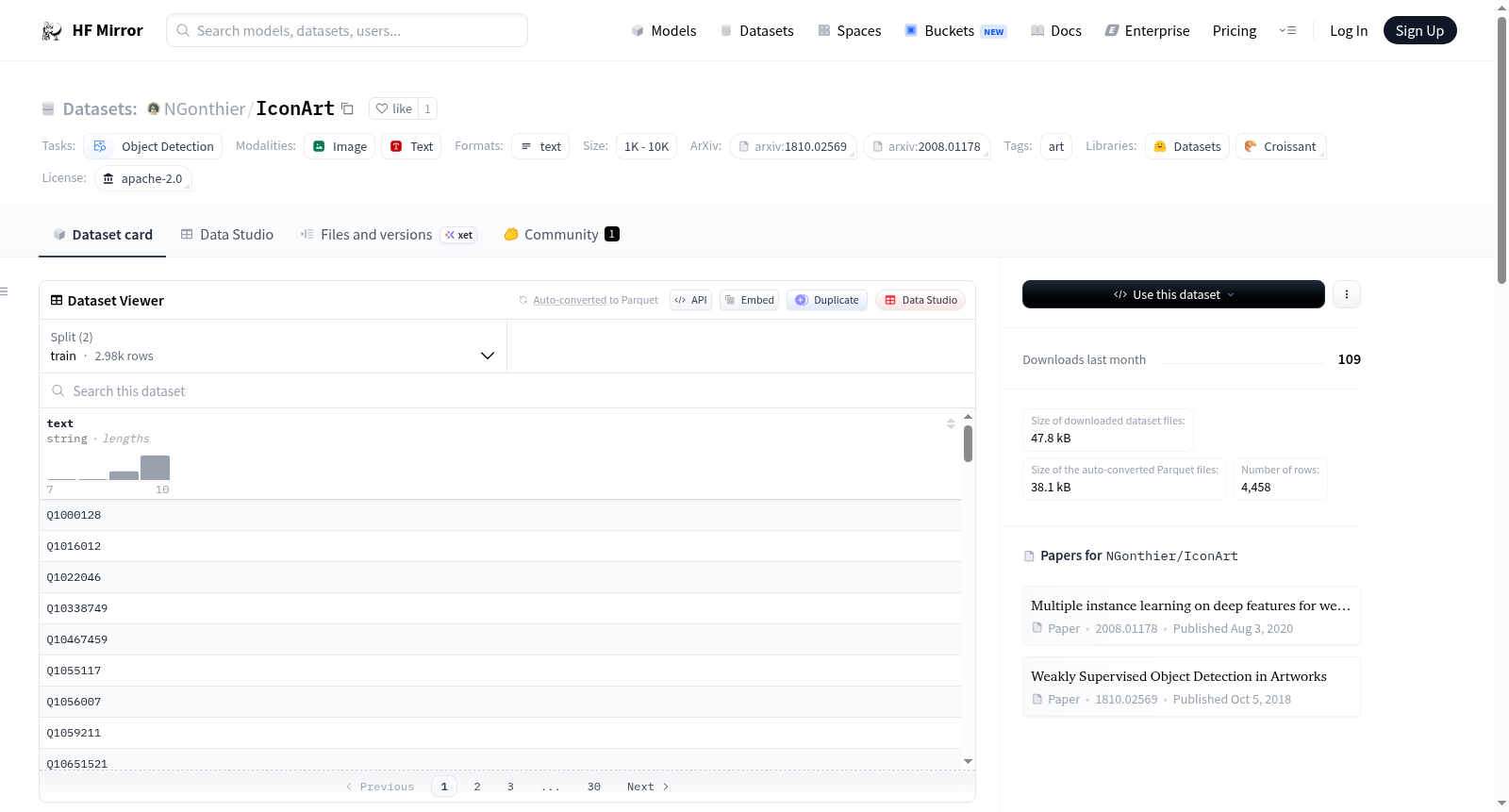Open the Pricing page
The height and width of the screenshot is (812, 1509).
(1235, 31)
